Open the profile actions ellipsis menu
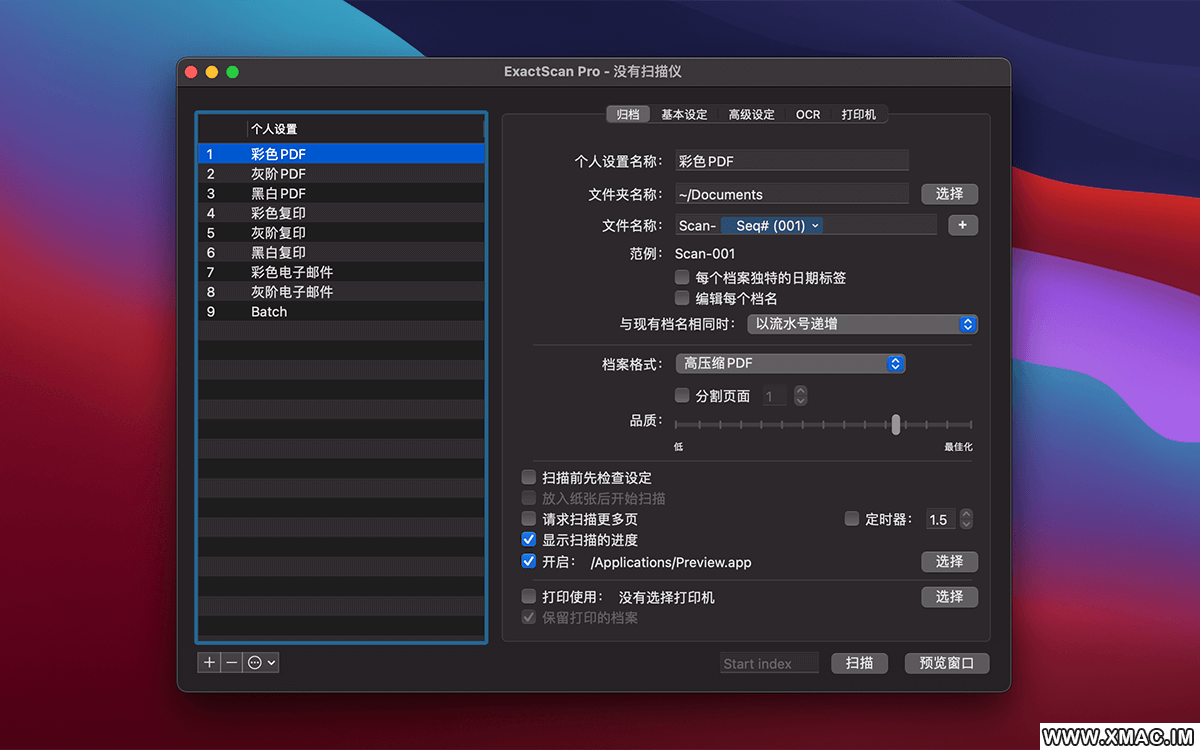1200x750 pixels. click(x=261, y=662)
